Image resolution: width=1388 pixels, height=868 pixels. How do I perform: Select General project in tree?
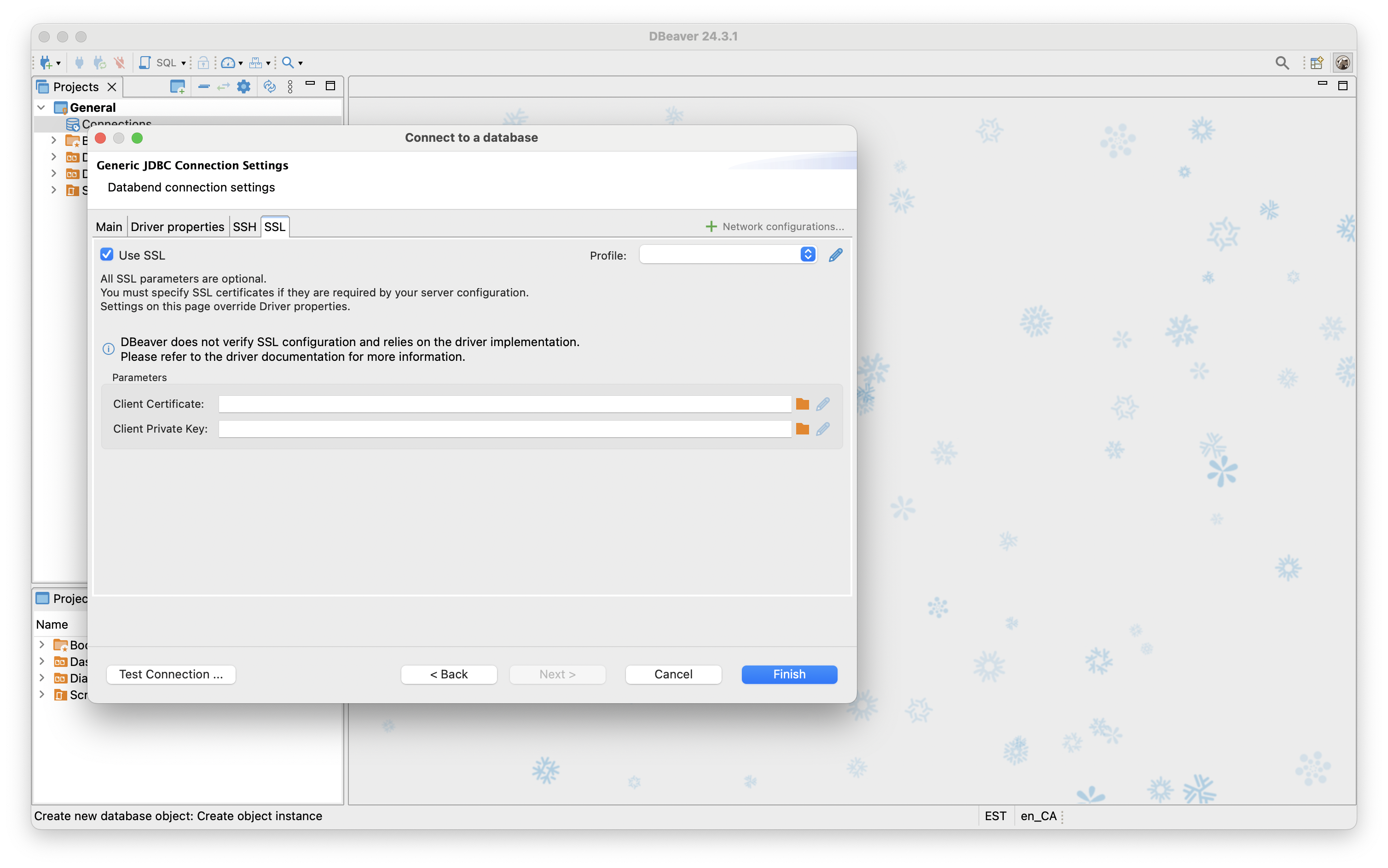click(93, 107)
